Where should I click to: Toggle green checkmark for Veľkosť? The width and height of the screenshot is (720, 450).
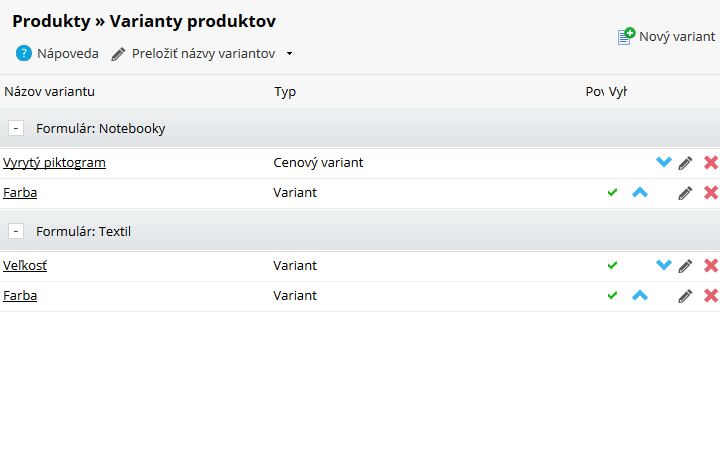[613, 265]
